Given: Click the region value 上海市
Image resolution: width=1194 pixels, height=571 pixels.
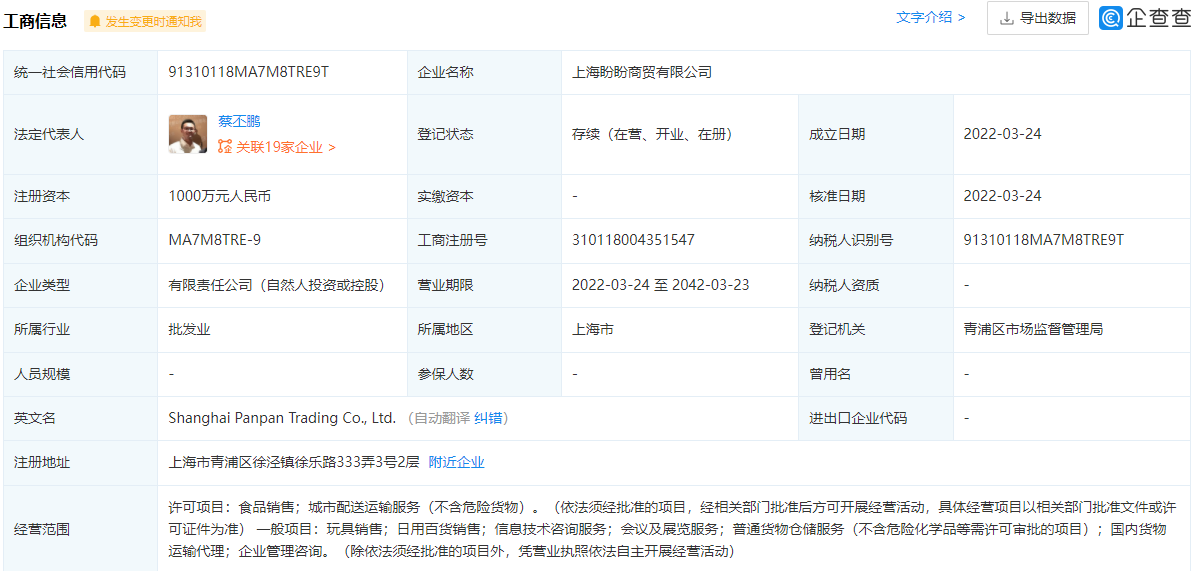Looking at the screenshot, I should 592,330.
